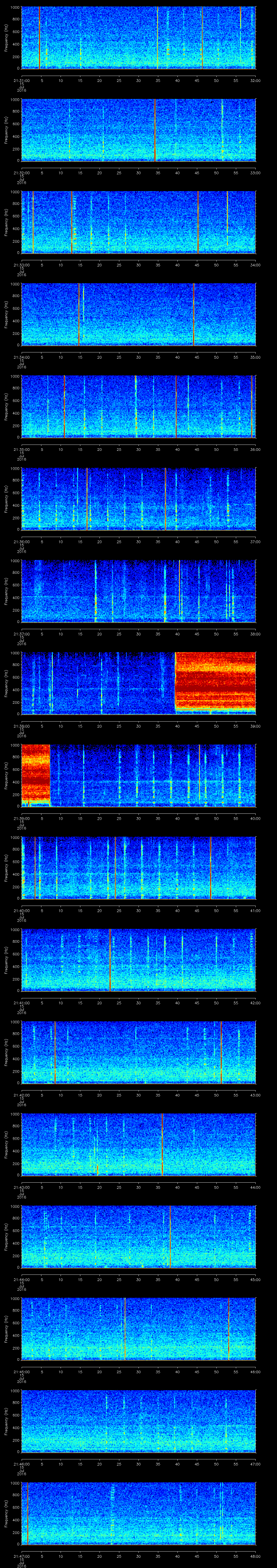This screenshot has height=1568, width=277.
Task: Select the spectrogram panel starting at 21:47:00
Action: [138, 1513]
